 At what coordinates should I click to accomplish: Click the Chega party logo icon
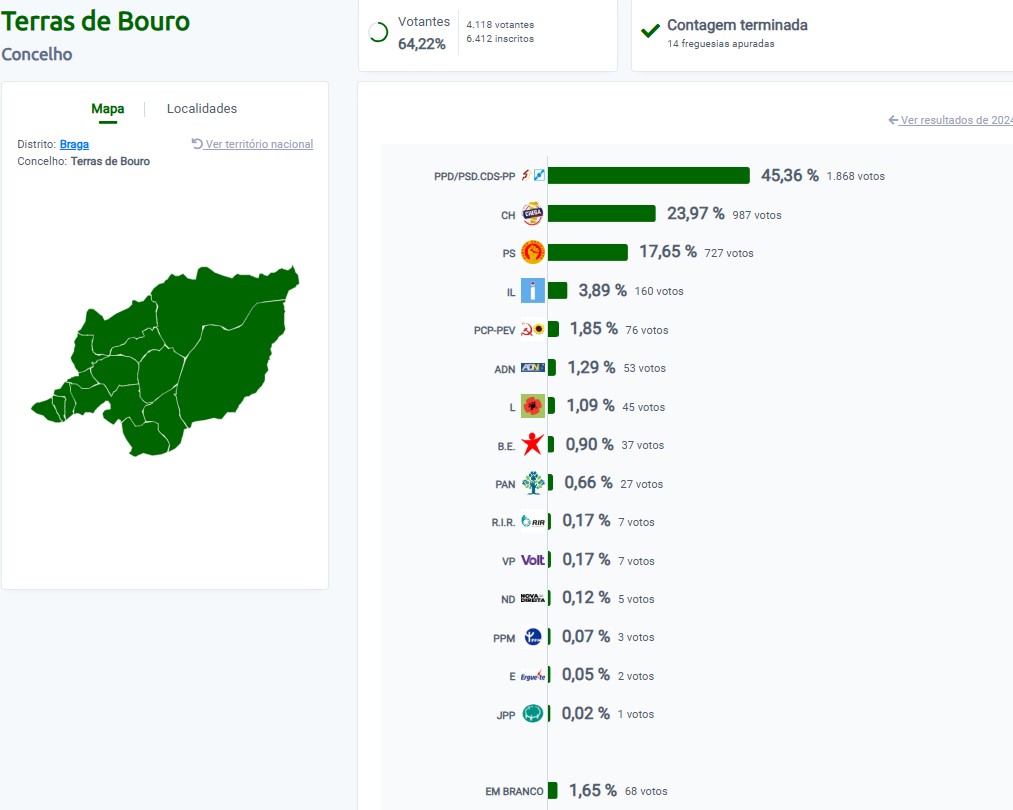(533, 214)
